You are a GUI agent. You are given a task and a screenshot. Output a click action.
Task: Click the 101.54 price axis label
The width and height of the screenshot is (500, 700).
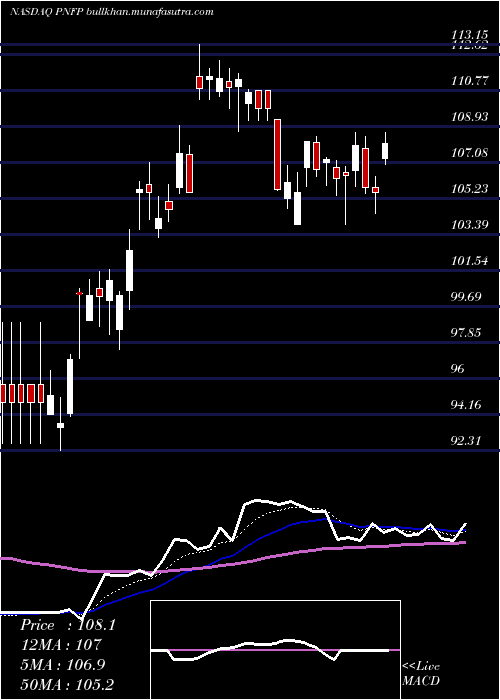click(470, 261)
